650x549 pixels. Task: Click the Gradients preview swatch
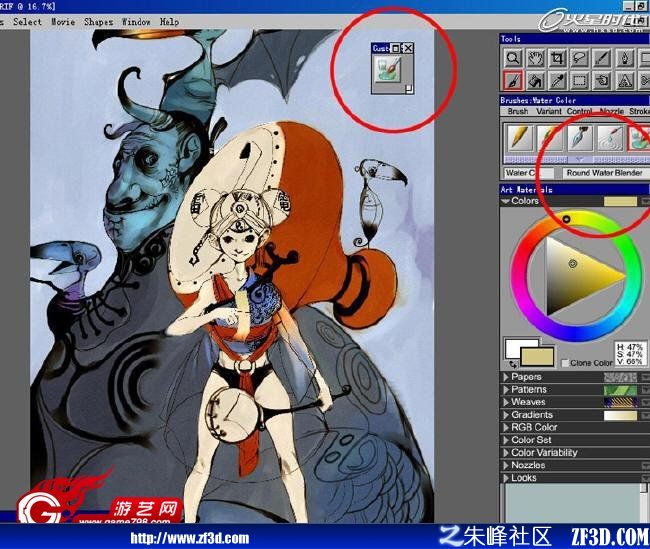tap(620, 415)
